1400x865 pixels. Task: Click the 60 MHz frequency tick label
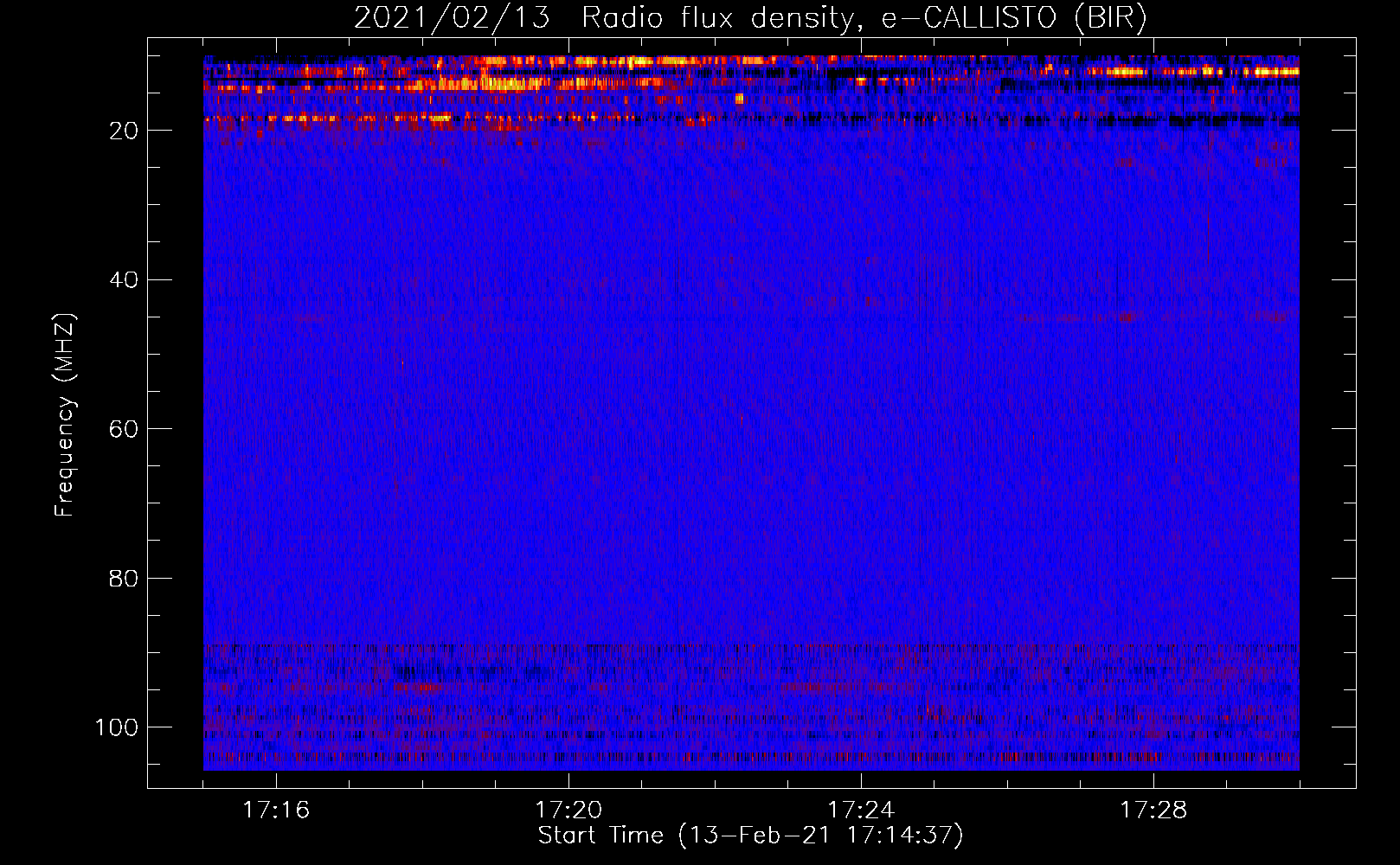click(x=124, y=429)
